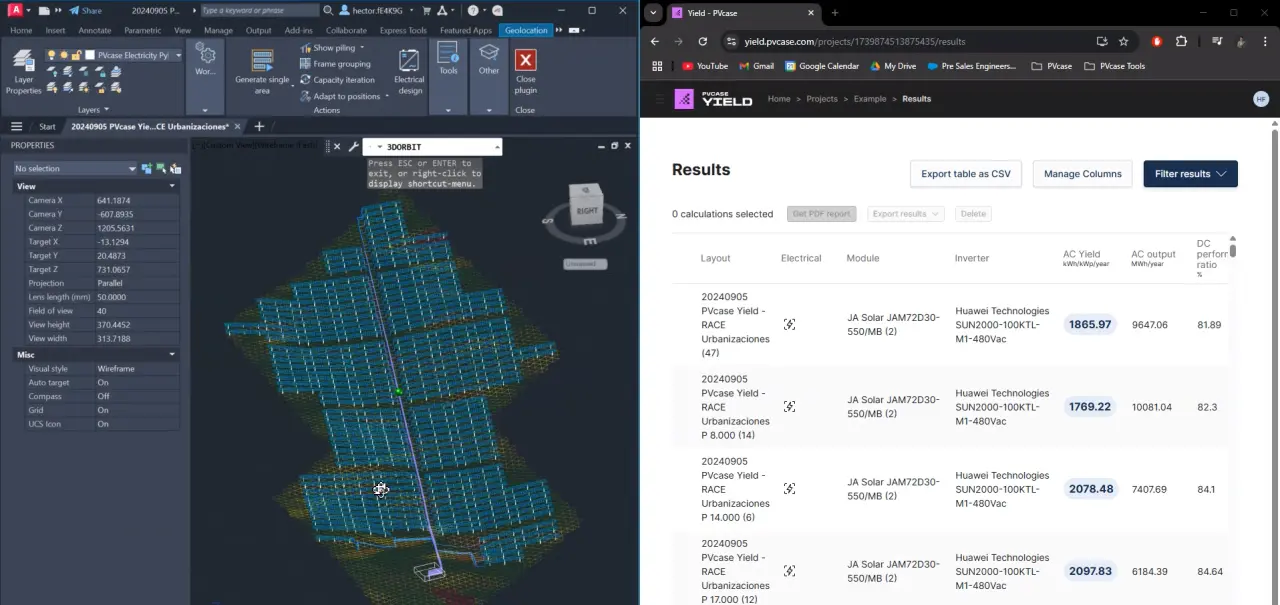The width and height of the screenshot is (1280, 605).
Task: Toggle PICKADD icon in Properties palette
Action: point(147,169)
